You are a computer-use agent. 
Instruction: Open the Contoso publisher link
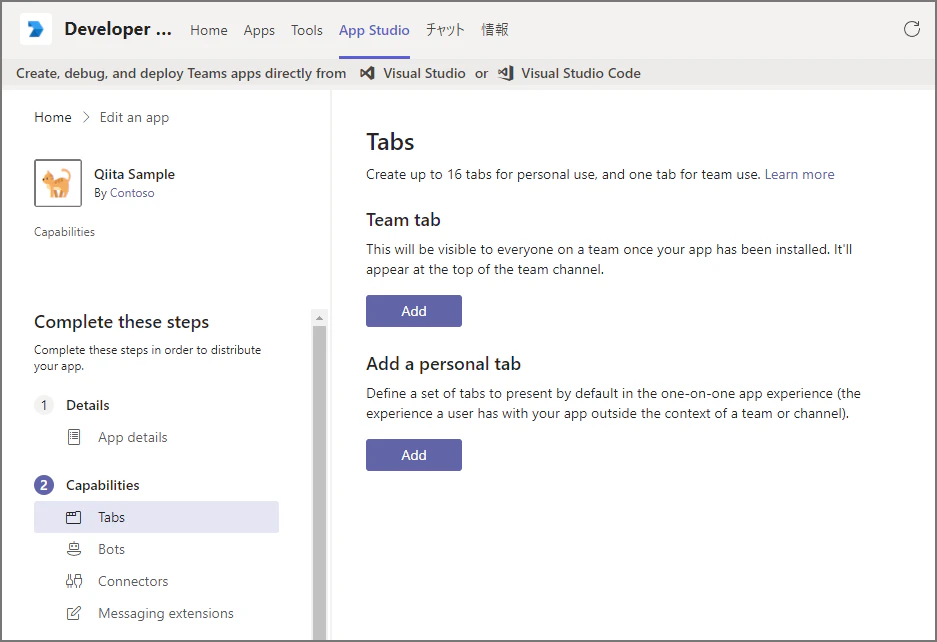pyautogui.click(x=132, y=193)
